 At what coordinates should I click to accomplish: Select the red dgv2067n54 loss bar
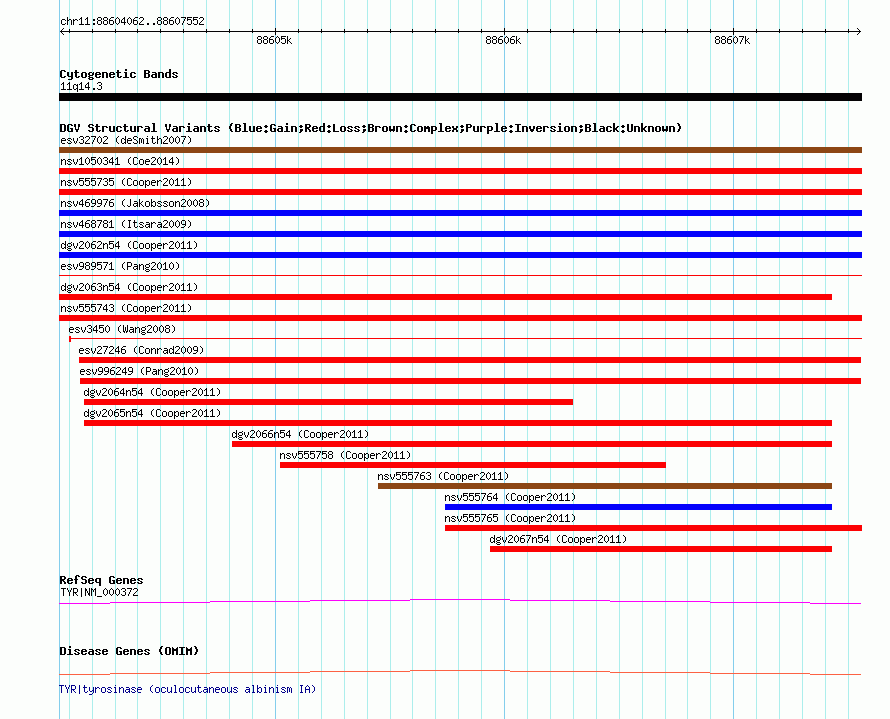click(661, 549)
